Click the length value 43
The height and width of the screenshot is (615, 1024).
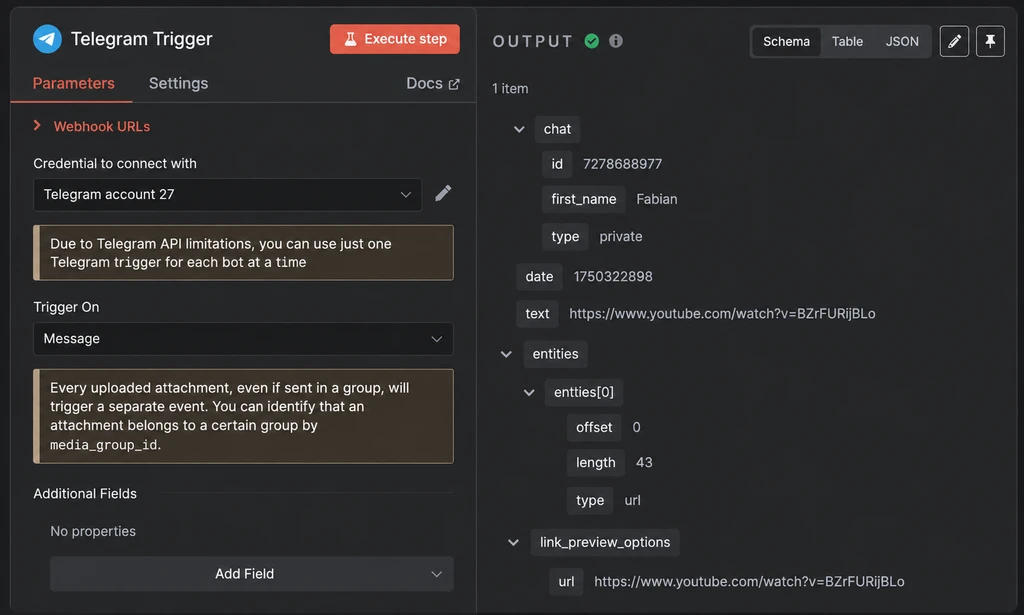click(x=644, y=463)
